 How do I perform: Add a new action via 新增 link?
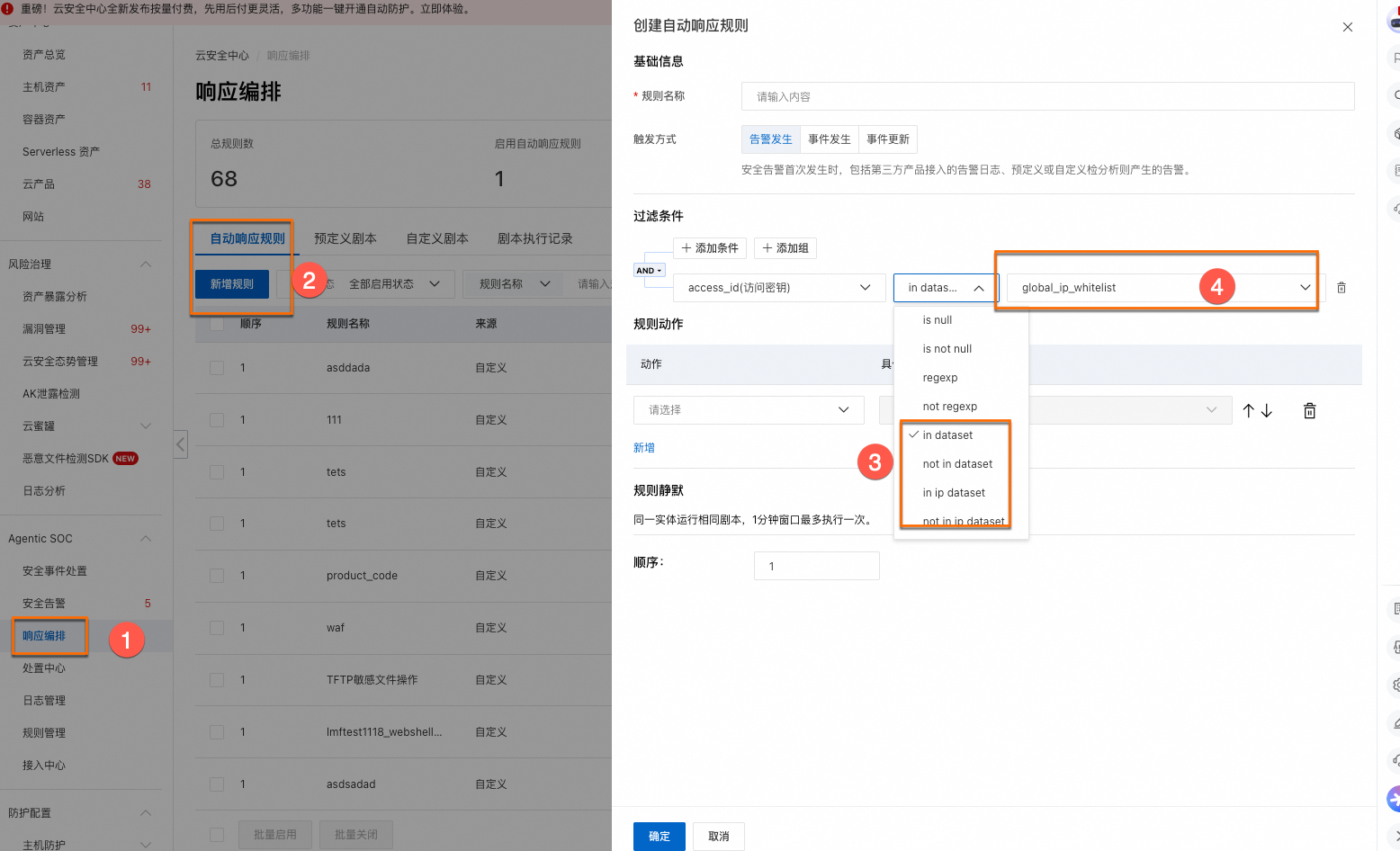644,448
